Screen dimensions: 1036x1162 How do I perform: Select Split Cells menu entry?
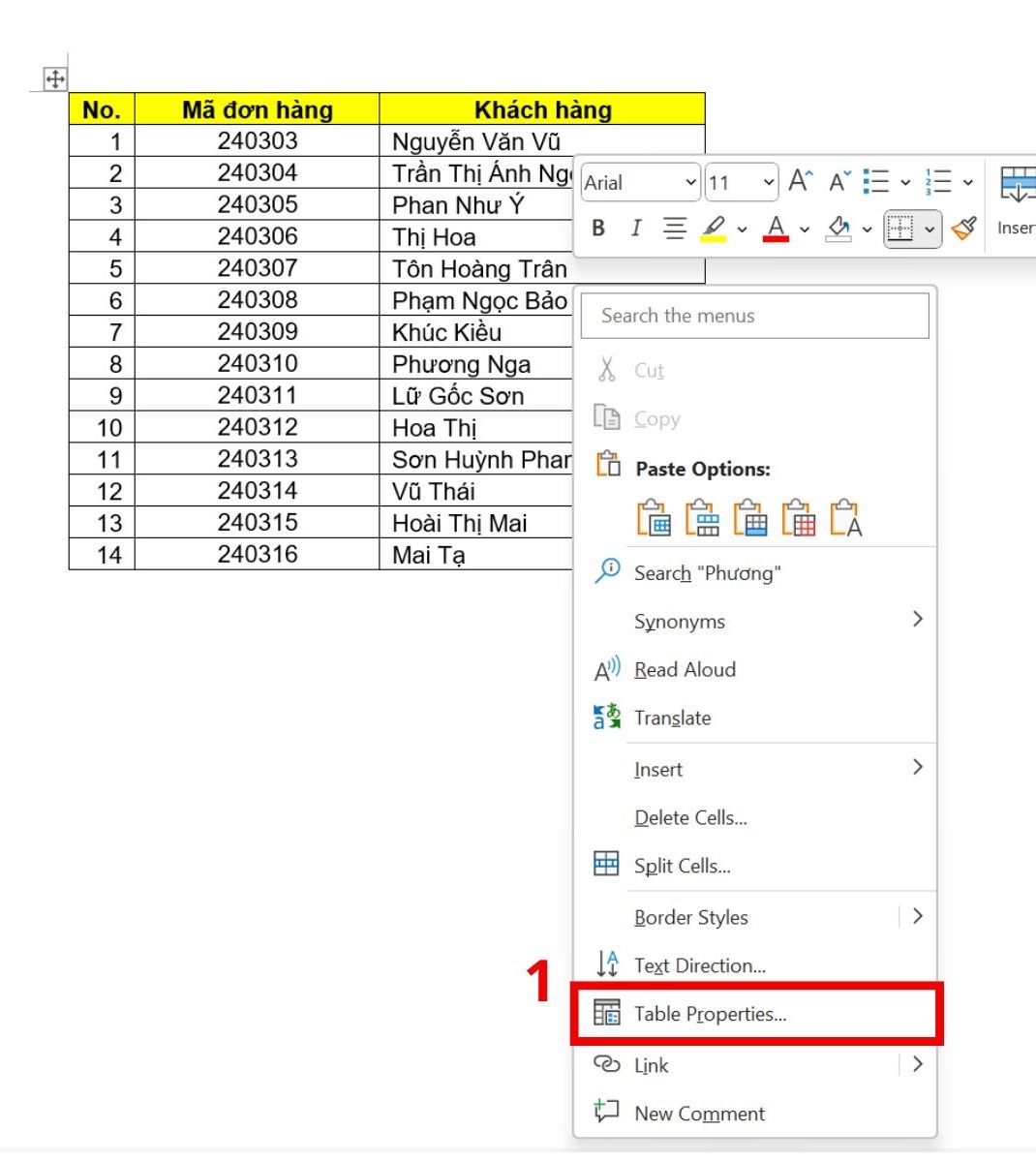tap(682, 866)
